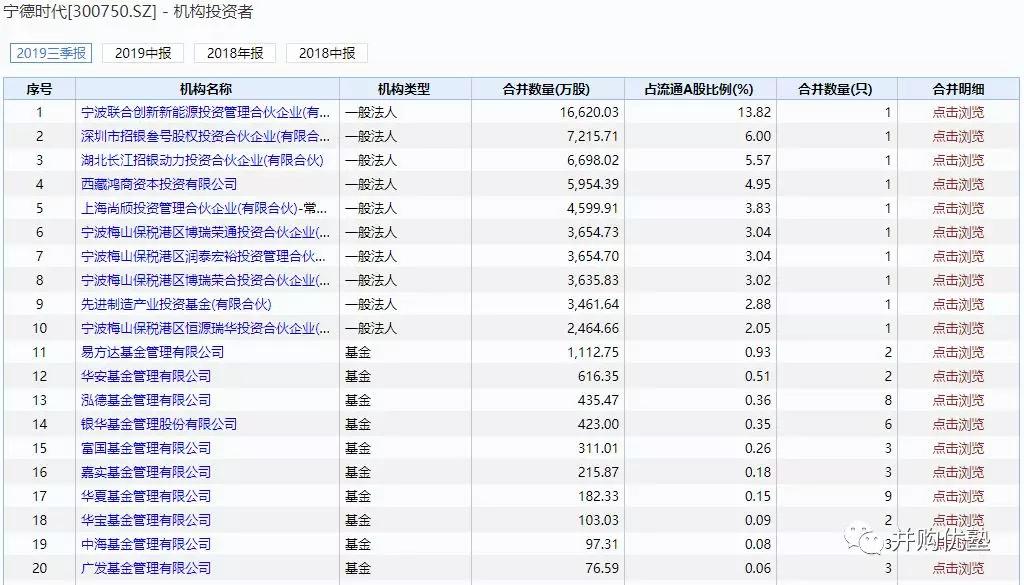Click 点击浏览 for 西藏鸿商资本 row
Screen dimensions: 1024x585
(x=957, y=184)
